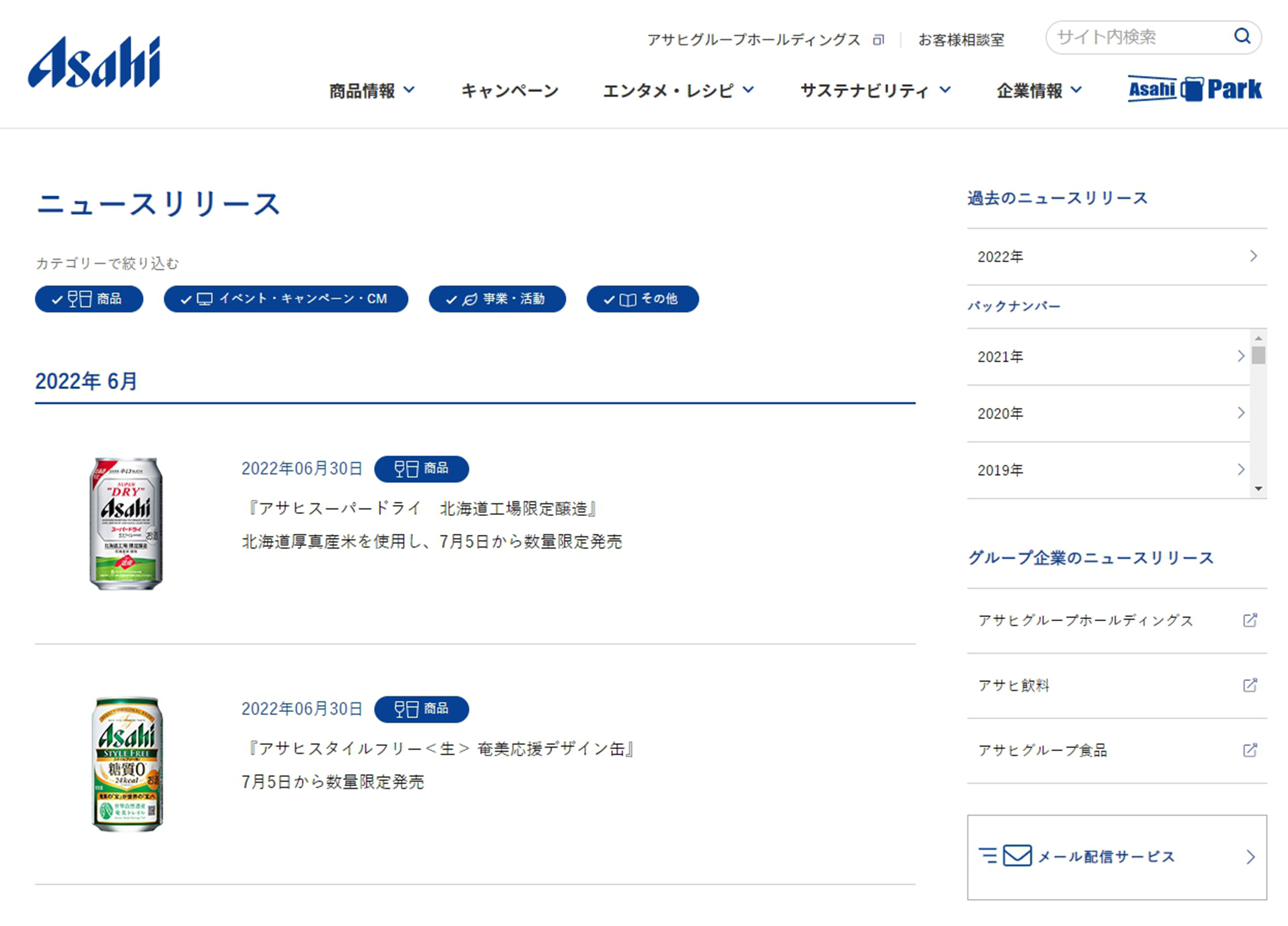This screenshot has width=1288, height=926.
Task: Click 商品 tag on Super Dry article
Action: [421, 468]
